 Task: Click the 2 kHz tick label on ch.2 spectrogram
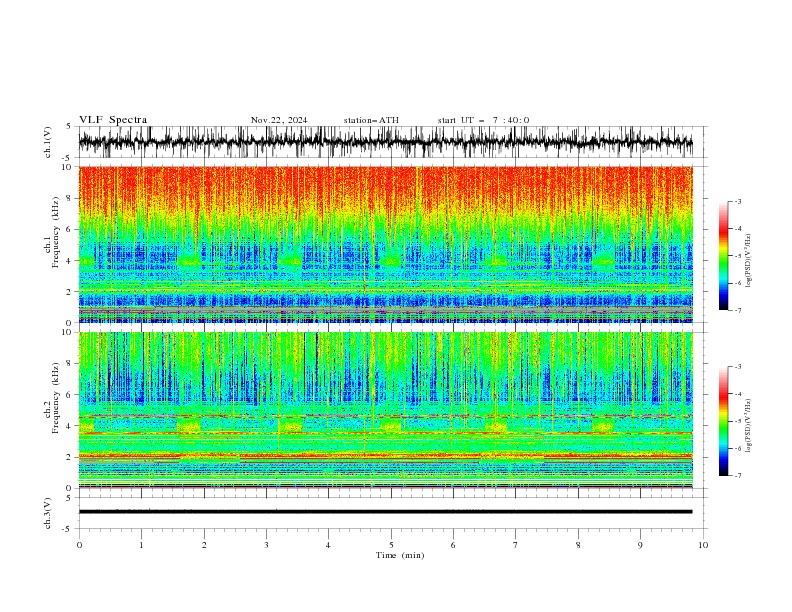click(x=71, y=457)
